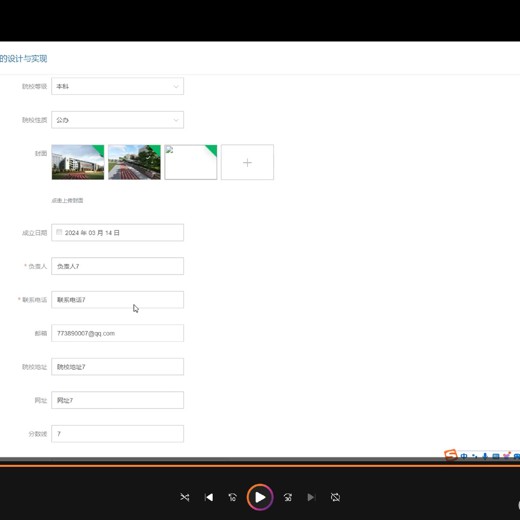Image resolution: width=520 pixels, height=520 pixels.
Task: Click the 联系电话7 input field
Action: (117, 300)
